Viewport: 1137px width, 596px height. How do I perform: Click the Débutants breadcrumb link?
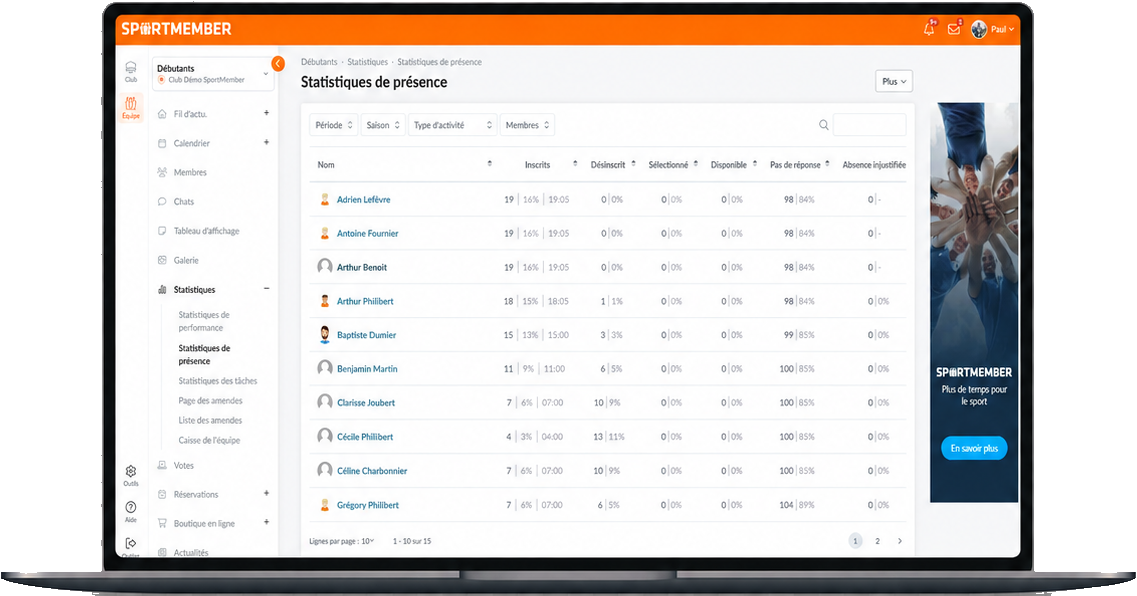(319, 62)
